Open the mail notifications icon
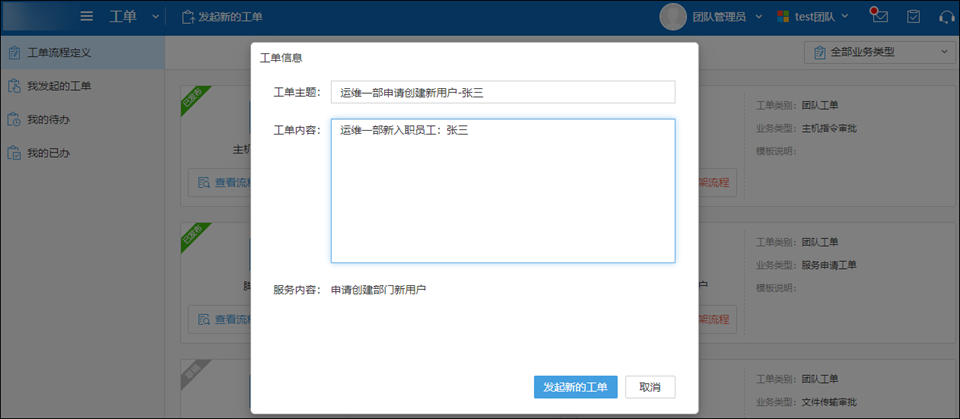 (x=879, y=16)
